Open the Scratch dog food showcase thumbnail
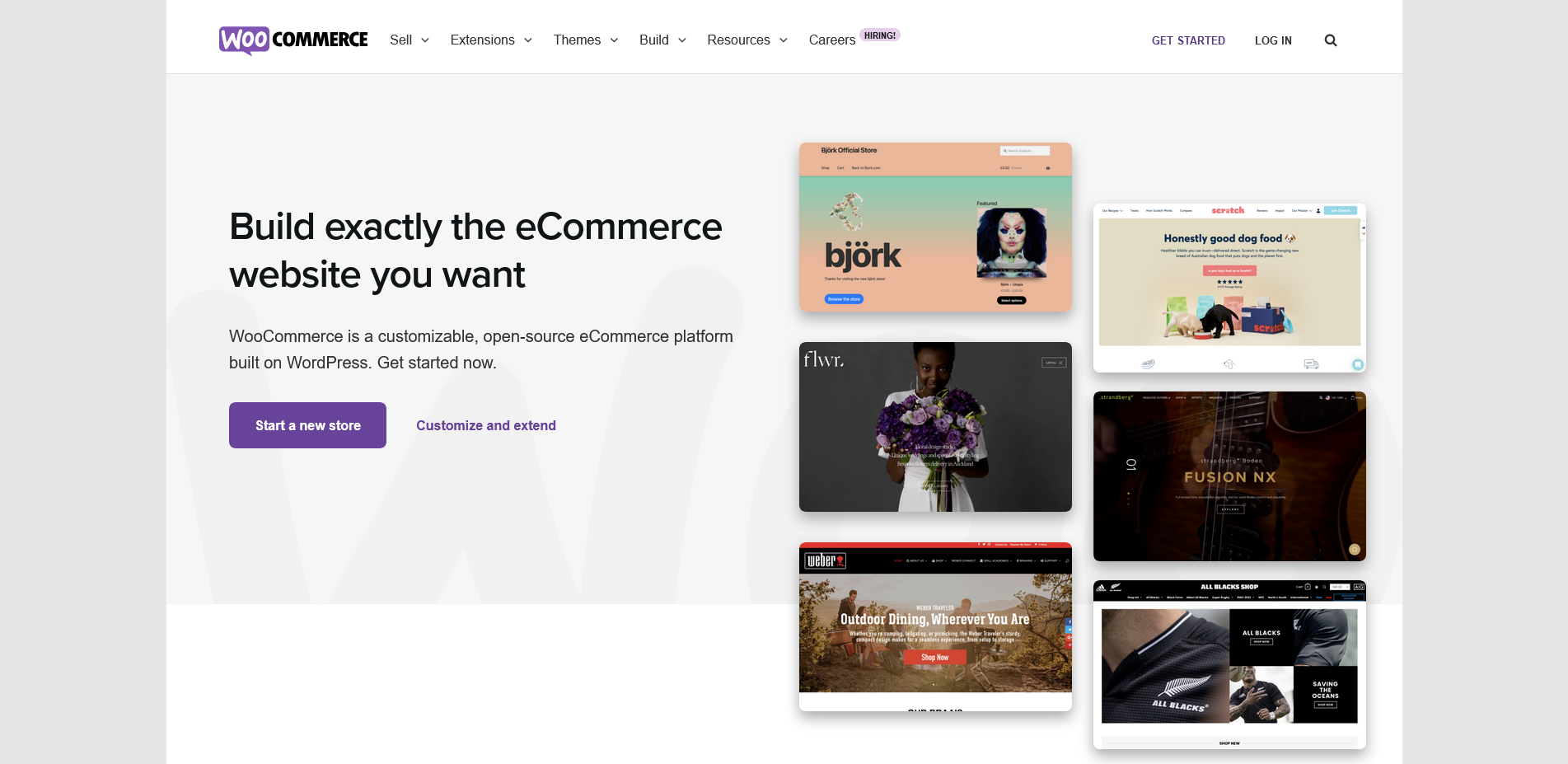 [1229, 288]
